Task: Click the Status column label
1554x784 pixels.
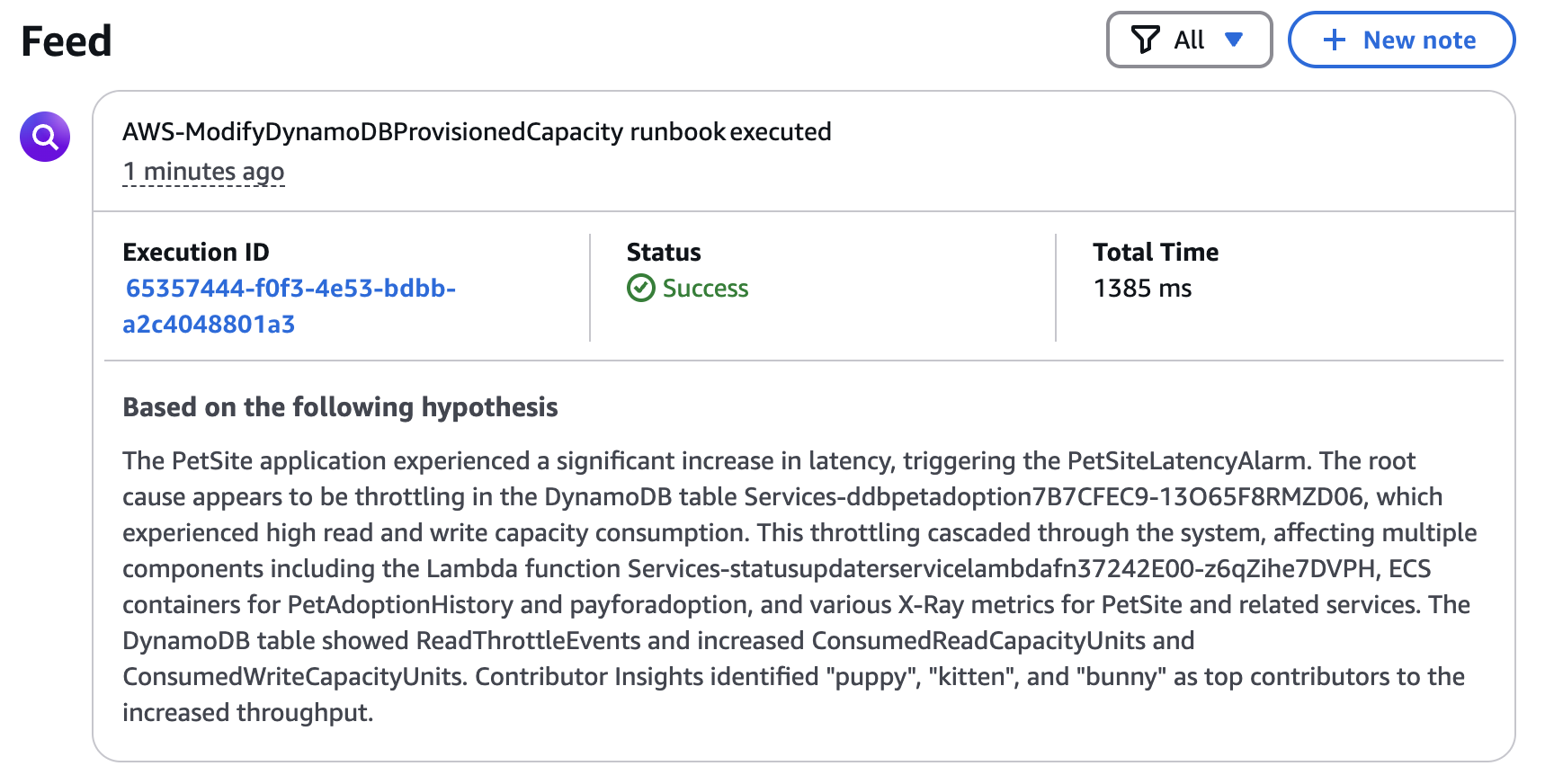Action: 664,252
